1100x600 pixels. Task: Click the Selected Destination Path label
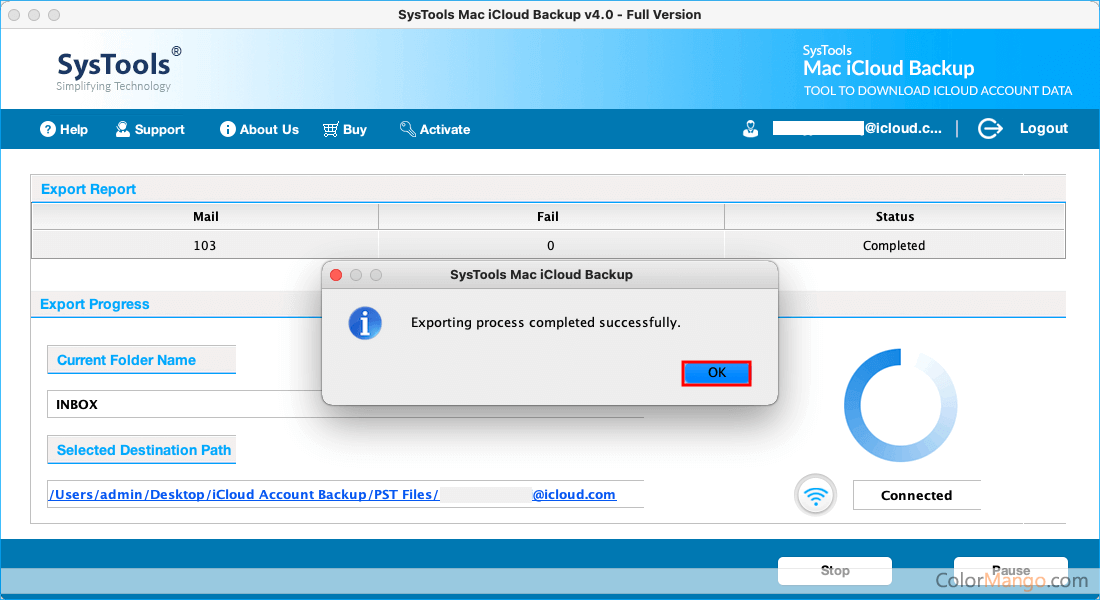coord(144,451)
